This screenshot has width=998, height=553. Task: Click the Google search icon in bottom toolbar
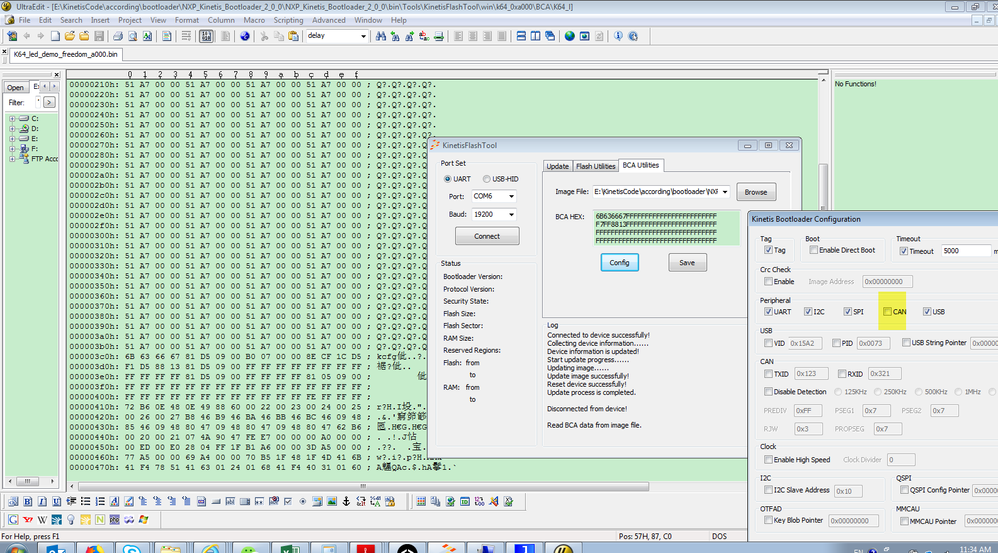click(x=13, y=520)
